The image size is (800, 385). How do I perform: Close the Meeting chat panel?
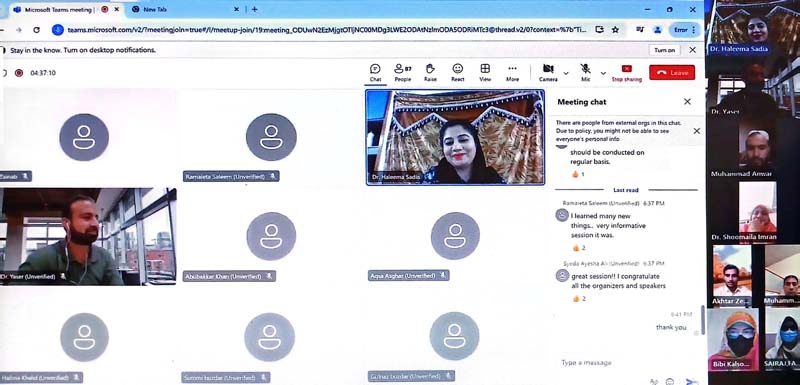687,101
